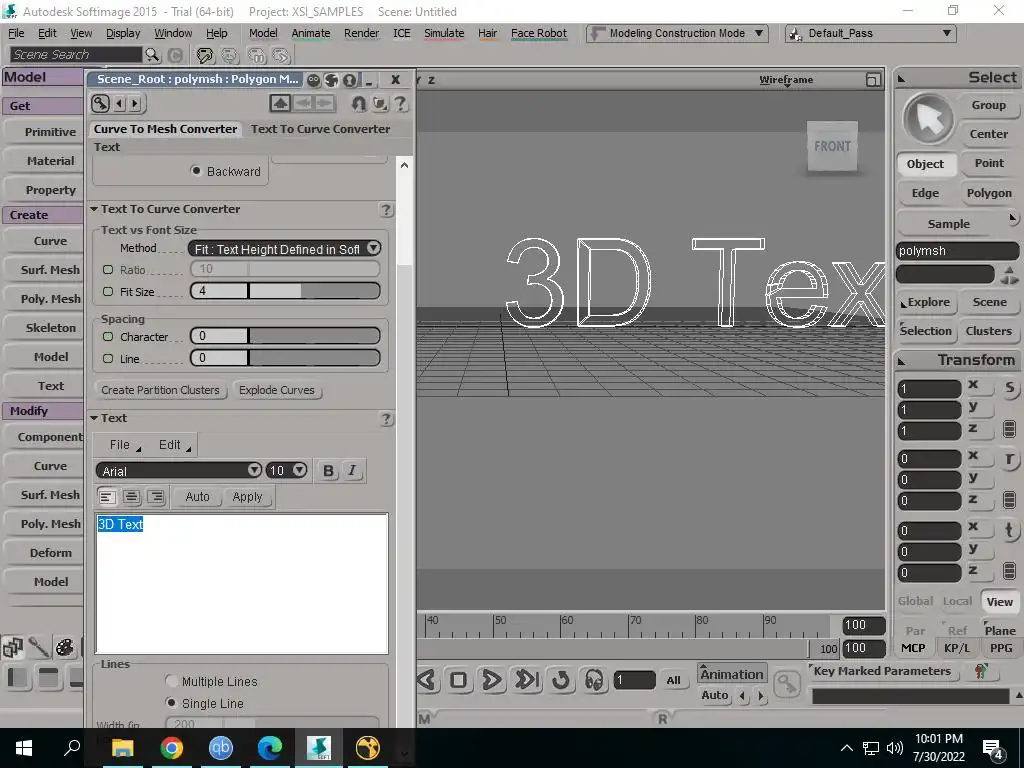1024x768 pixels.
Task: Collapse the Text section
Action: tap(94, 418)
